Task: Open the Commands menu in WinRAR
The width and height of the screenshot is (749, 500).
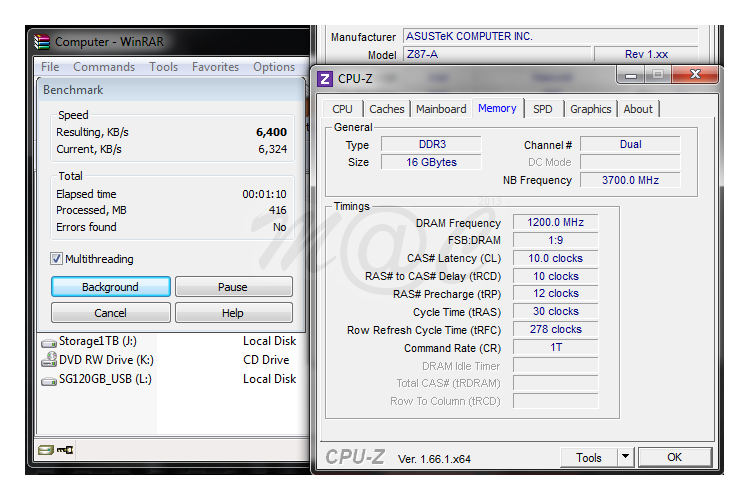Action: click(x=104, y=67)
